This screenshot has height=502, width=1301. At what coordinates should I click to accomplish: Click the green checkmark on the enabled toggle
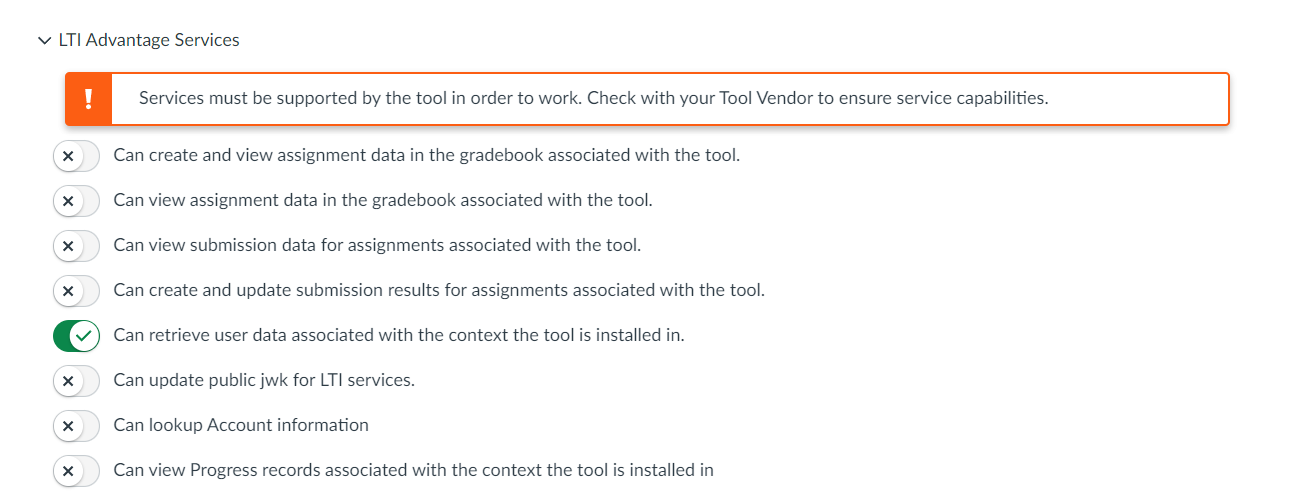click(86, 336)
